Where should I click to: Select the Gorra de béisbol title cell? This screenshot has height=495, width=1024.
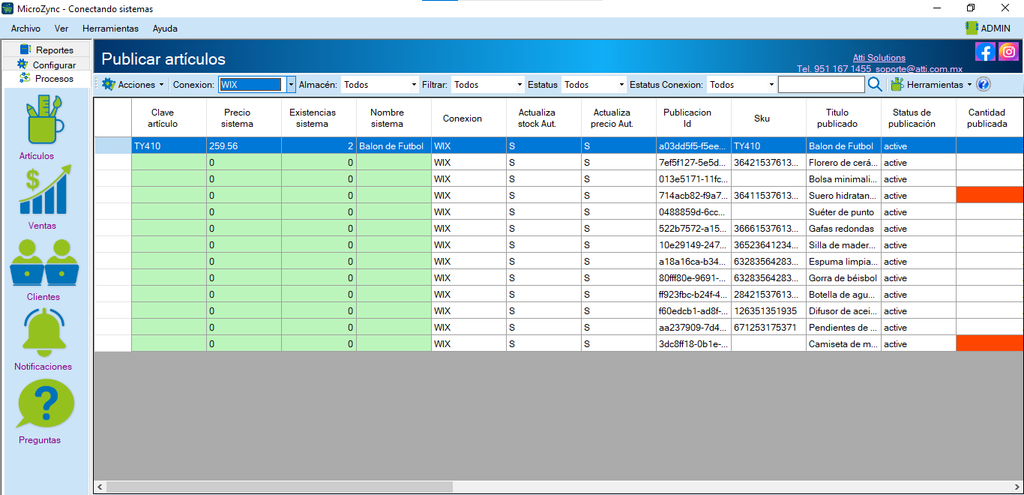(x=844, y=278)
